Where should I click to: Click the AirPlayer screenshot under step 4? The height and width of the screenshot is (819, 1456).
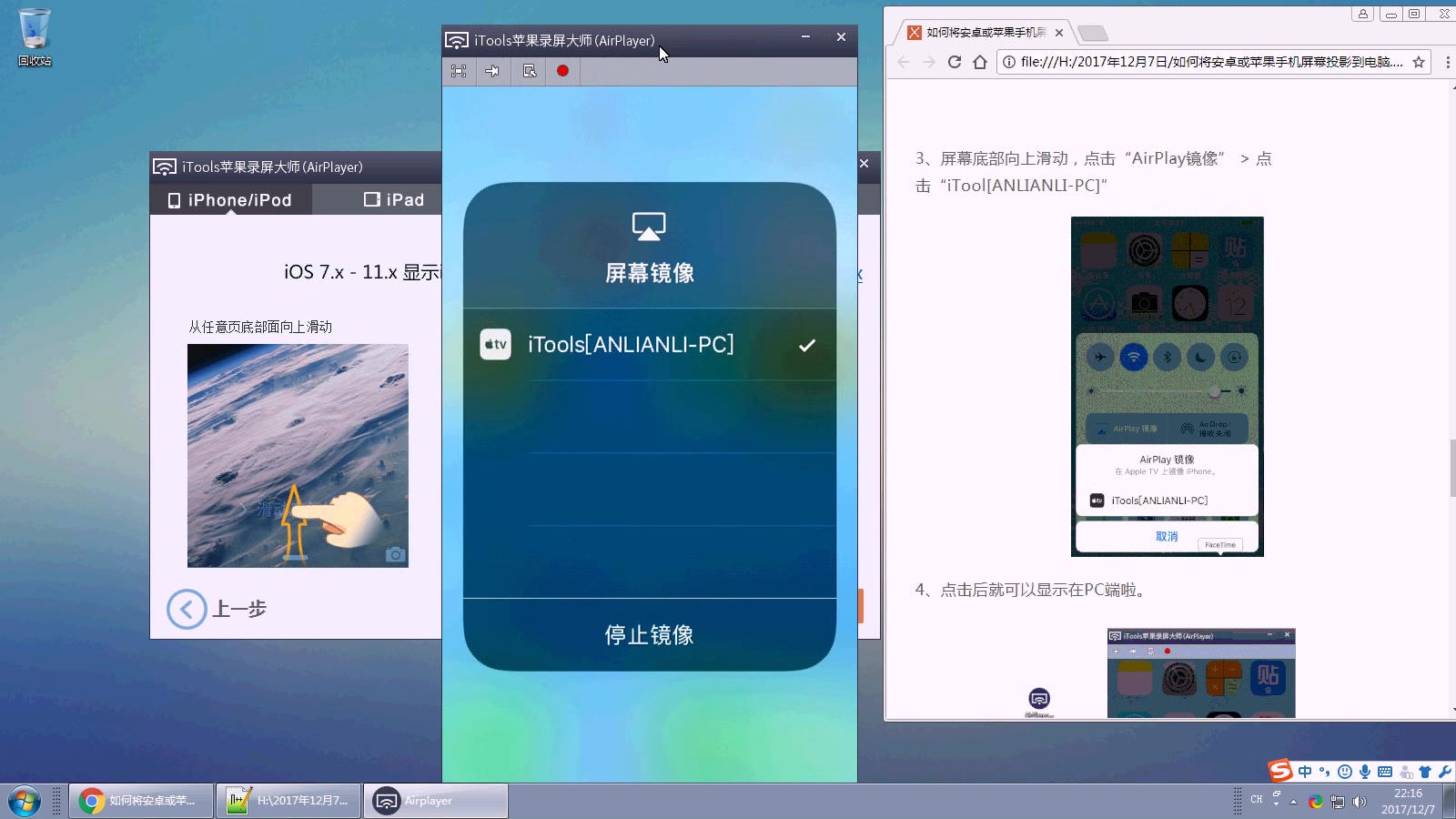(x=1201, y=673)
